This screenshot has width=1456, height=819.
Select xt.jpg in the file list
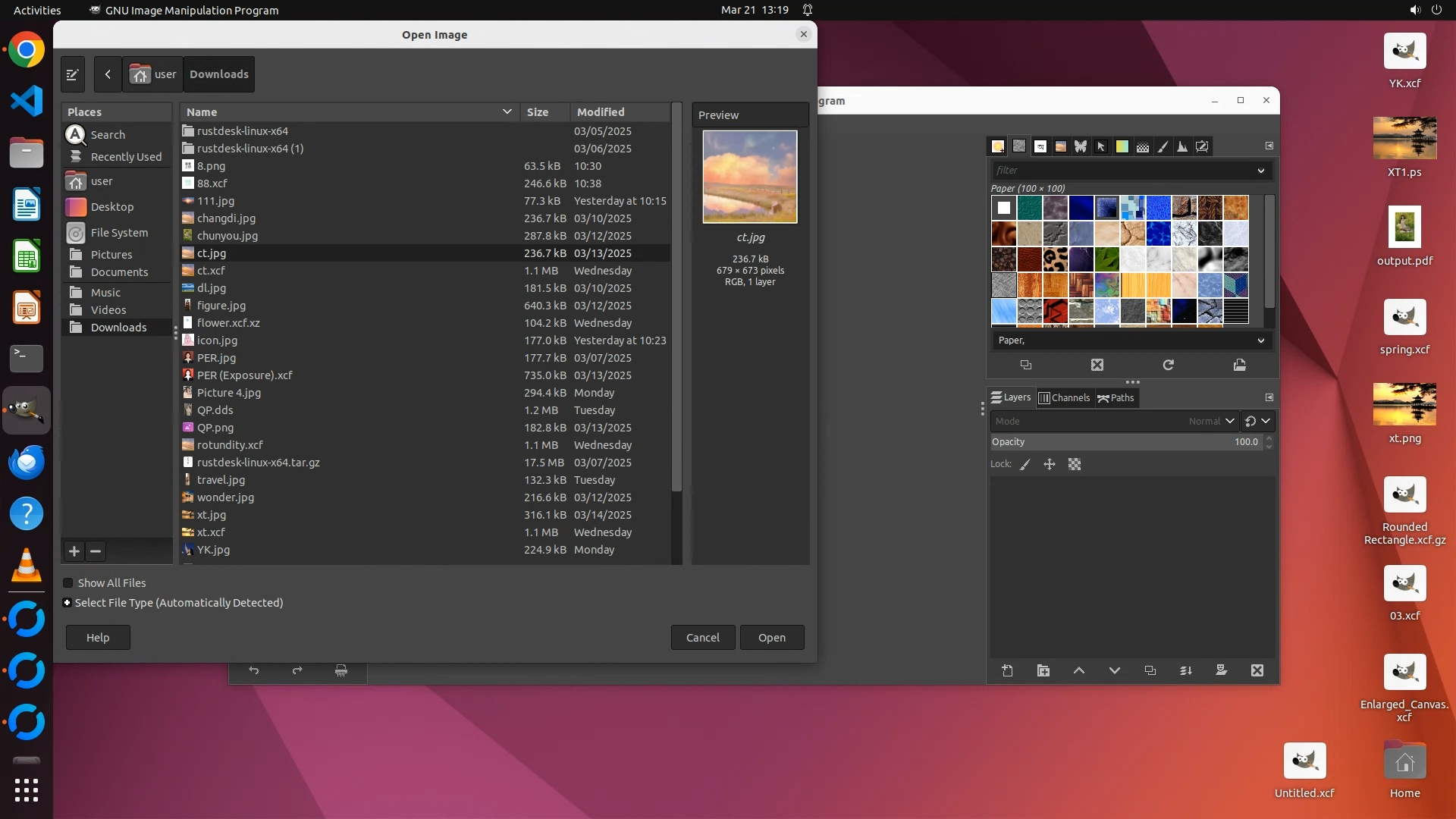[x=212, y=515]
